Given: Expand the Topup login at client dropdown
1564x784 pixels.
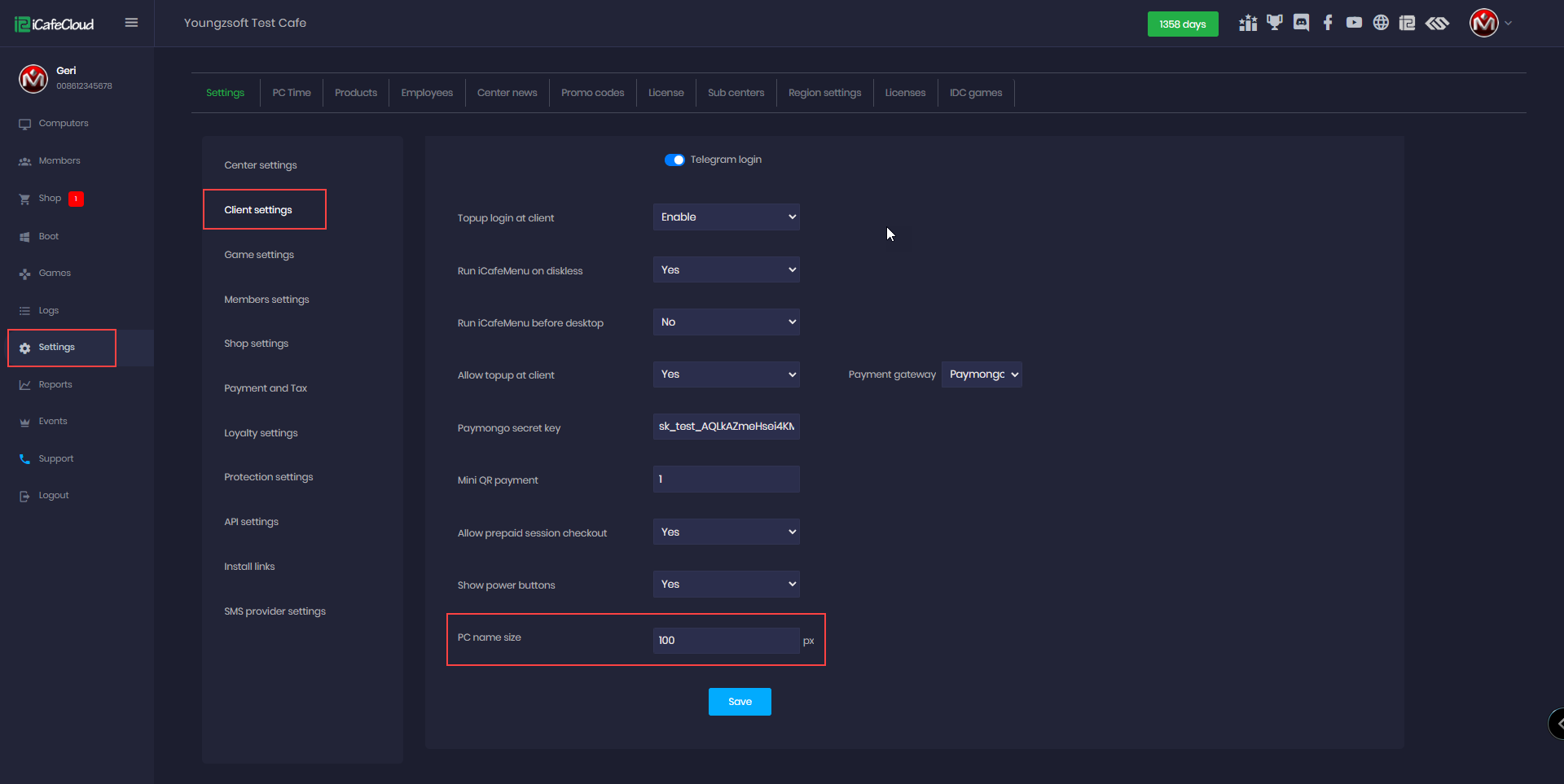Looking at the screenshot, I should tap(726, 217).
